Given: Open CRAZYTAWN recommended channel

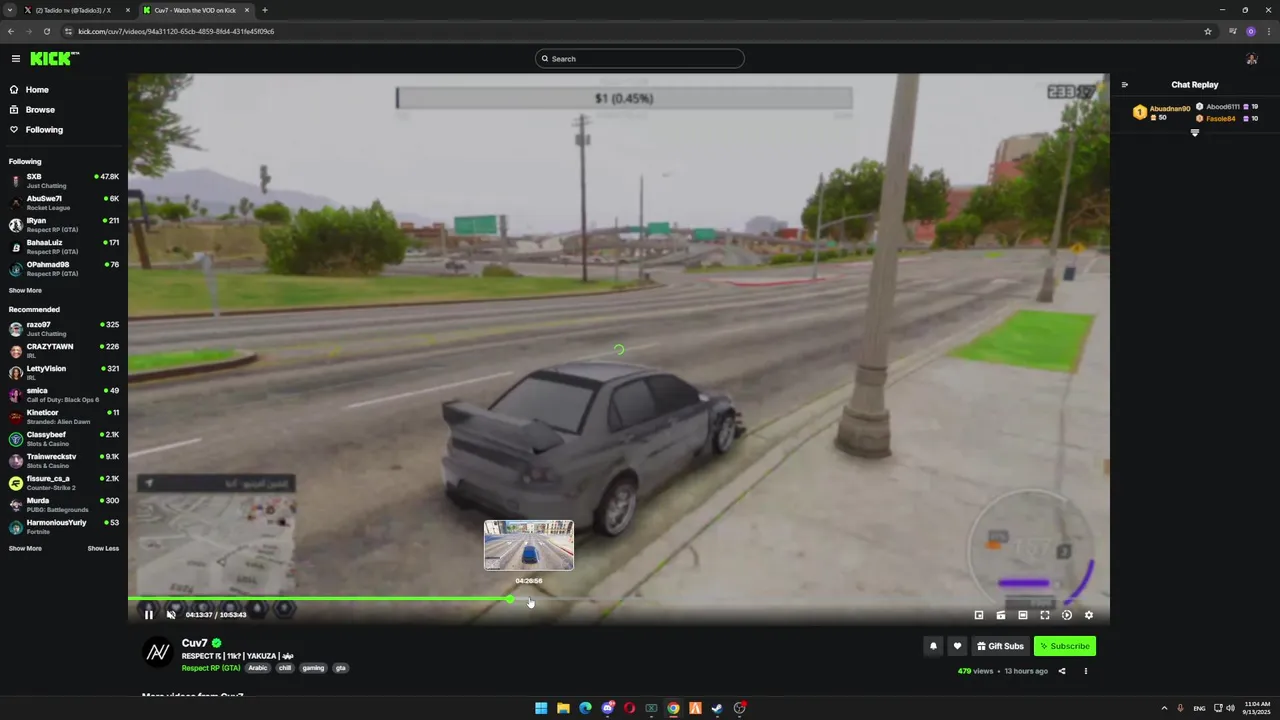Looking at the screenshot, I should (x=64, y=351).
